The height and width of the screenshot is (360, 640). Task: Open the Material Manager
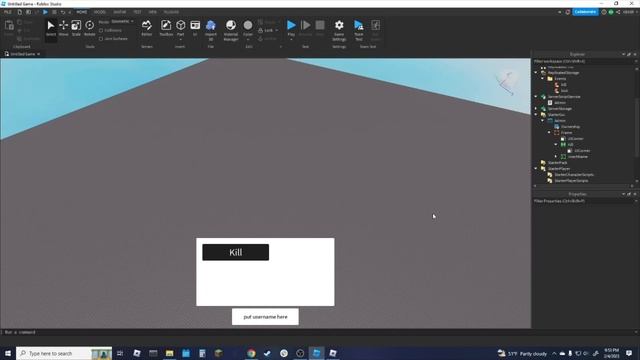(231, 30)
